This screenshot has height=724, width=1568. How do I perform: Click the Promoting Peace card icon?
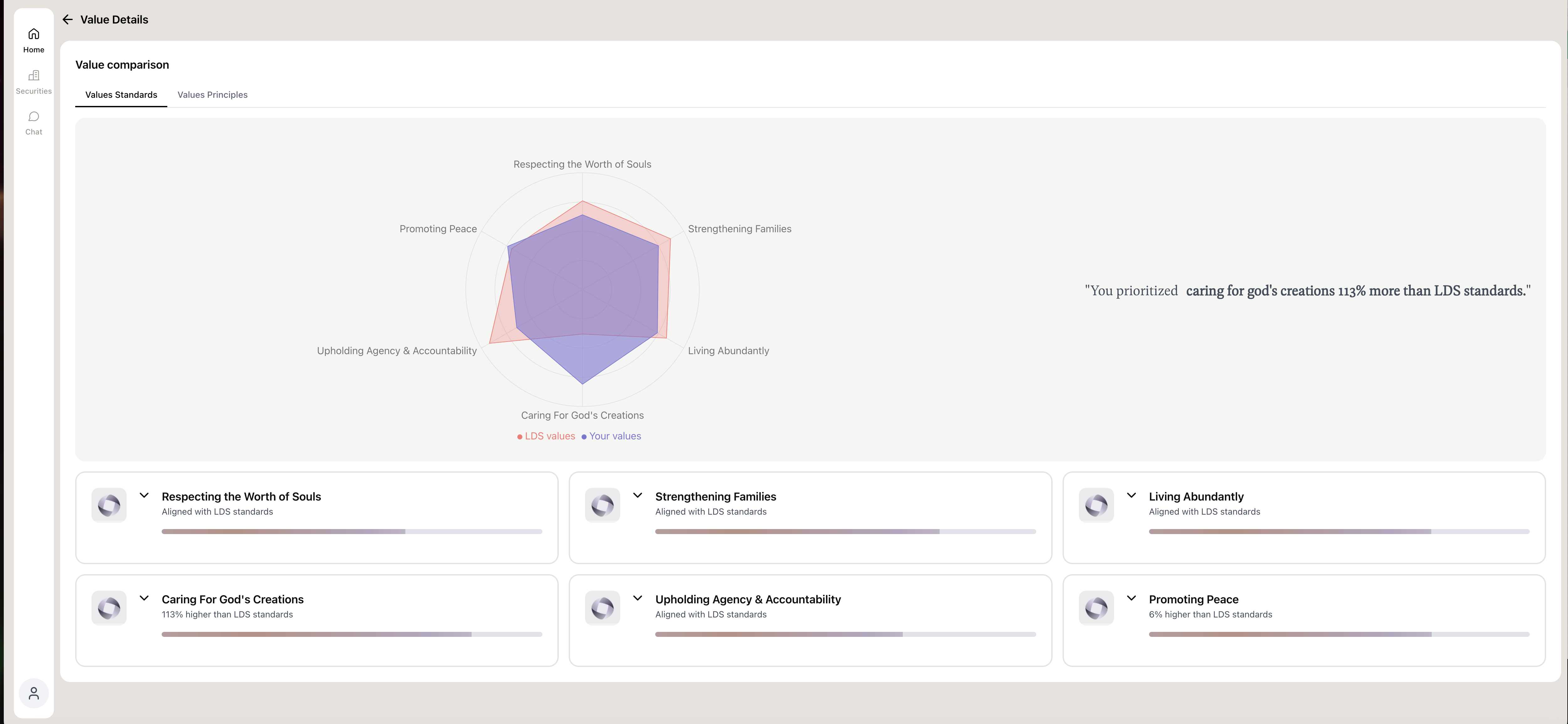click(1096, 608)
